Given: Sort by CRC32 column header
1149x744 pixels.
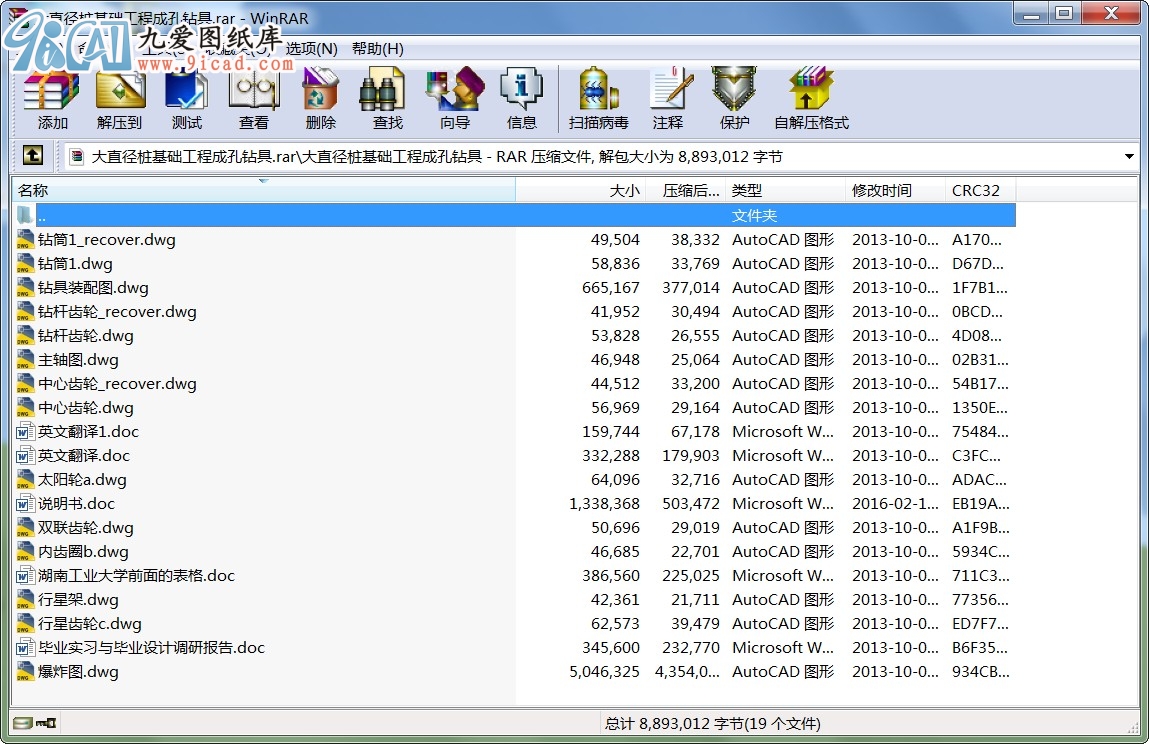Looking at the screenshot, I should tap(980, 191).
